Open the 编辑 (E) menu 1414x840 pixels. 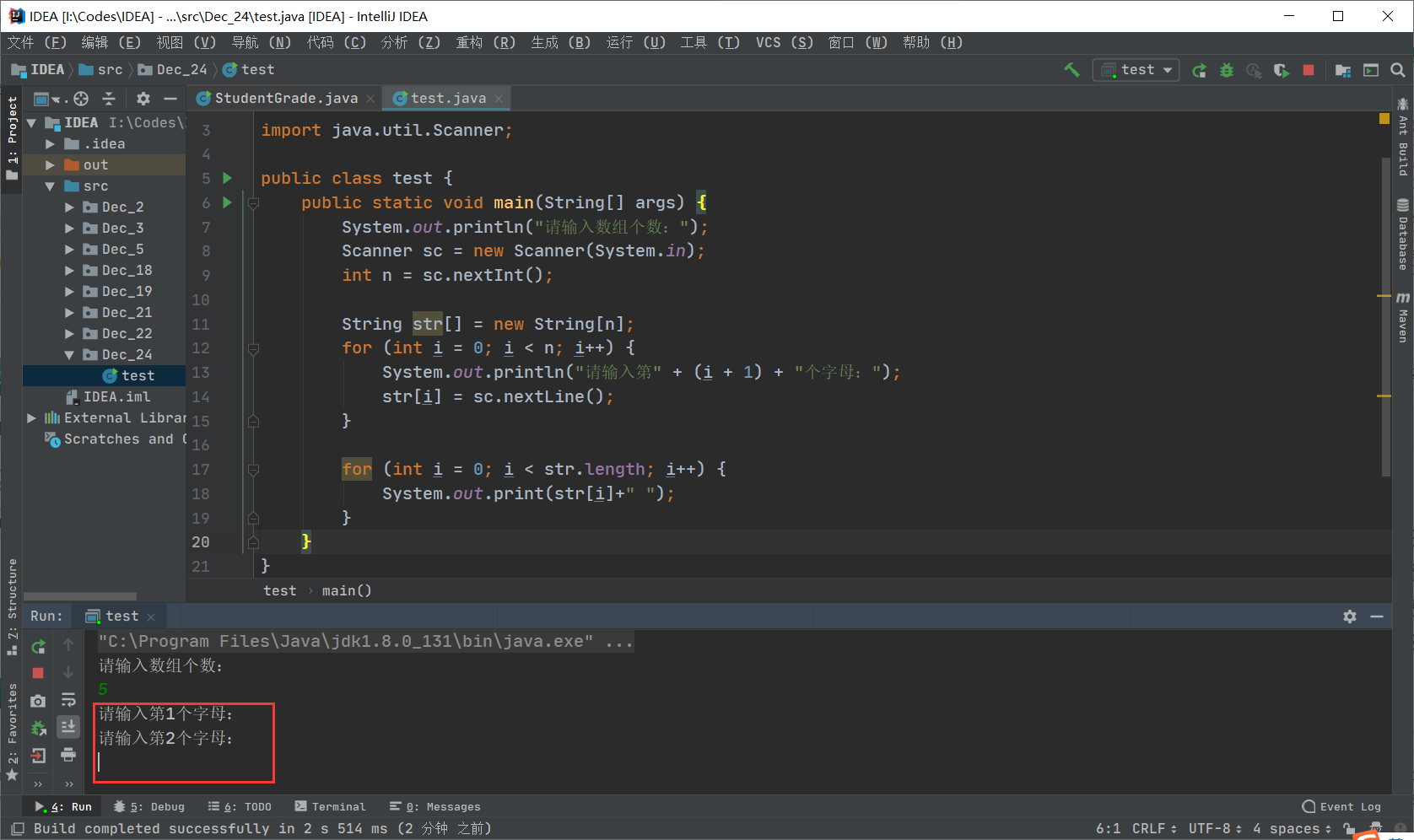coord(111,43)
